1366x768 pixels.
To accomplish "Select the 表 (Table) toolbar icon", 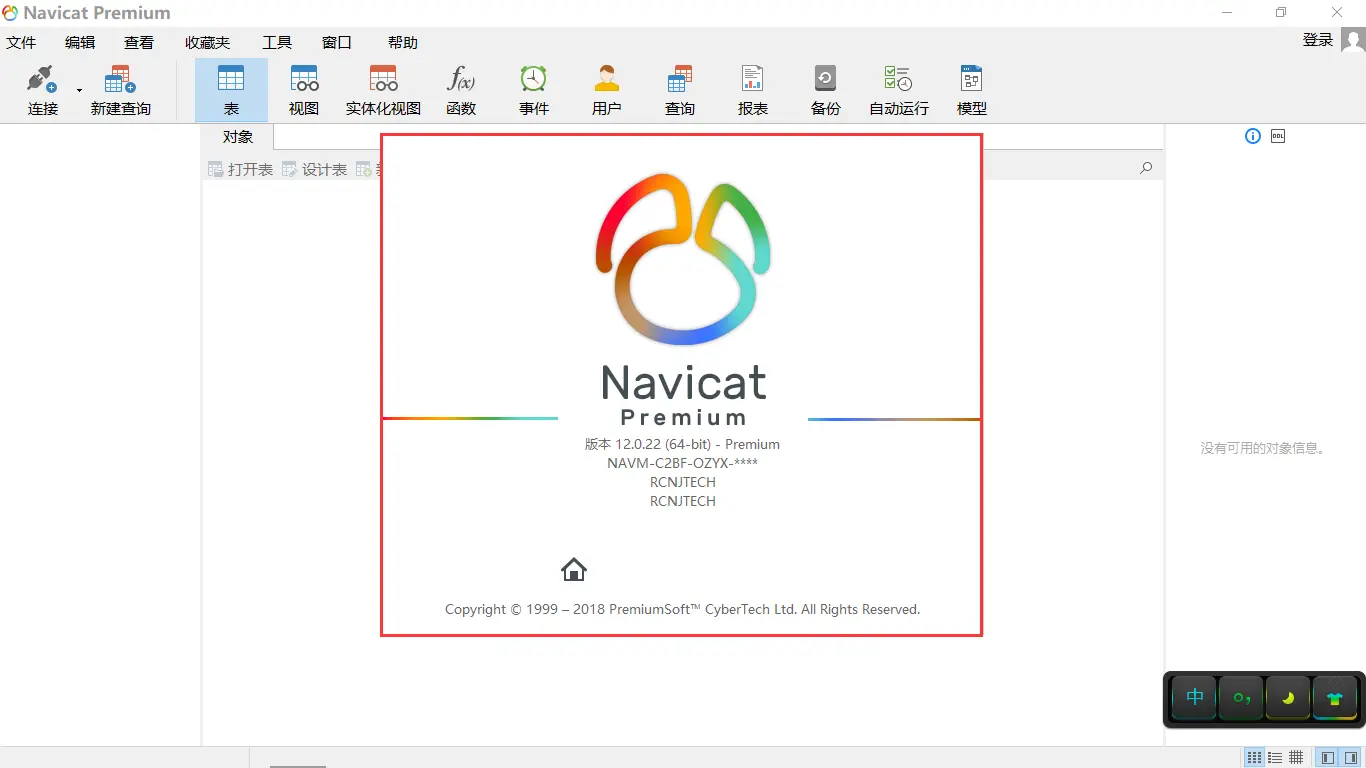I will 231,79.
